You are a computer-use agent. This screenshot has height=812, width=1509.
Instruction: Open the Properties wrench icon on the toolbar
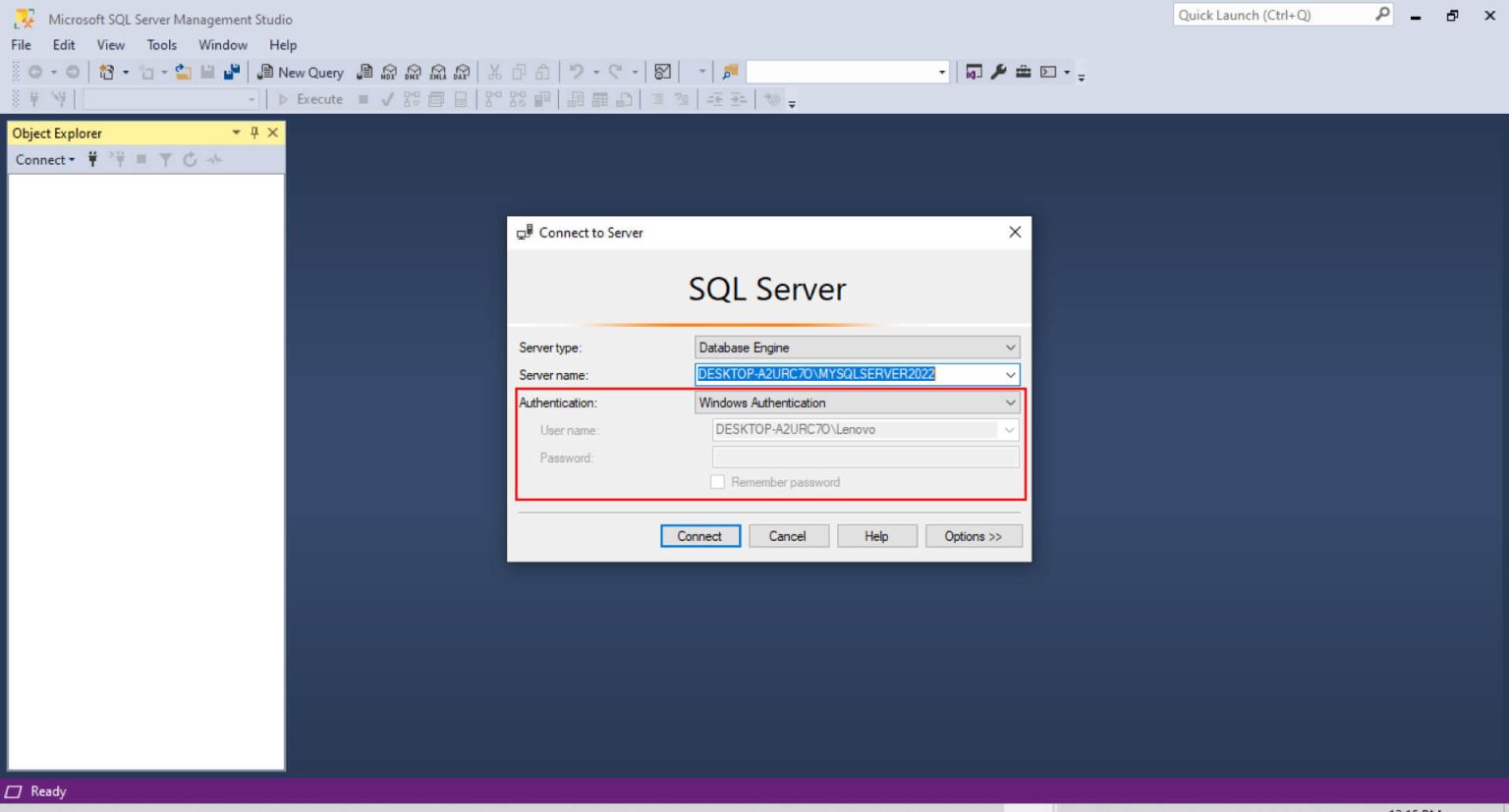999,71
